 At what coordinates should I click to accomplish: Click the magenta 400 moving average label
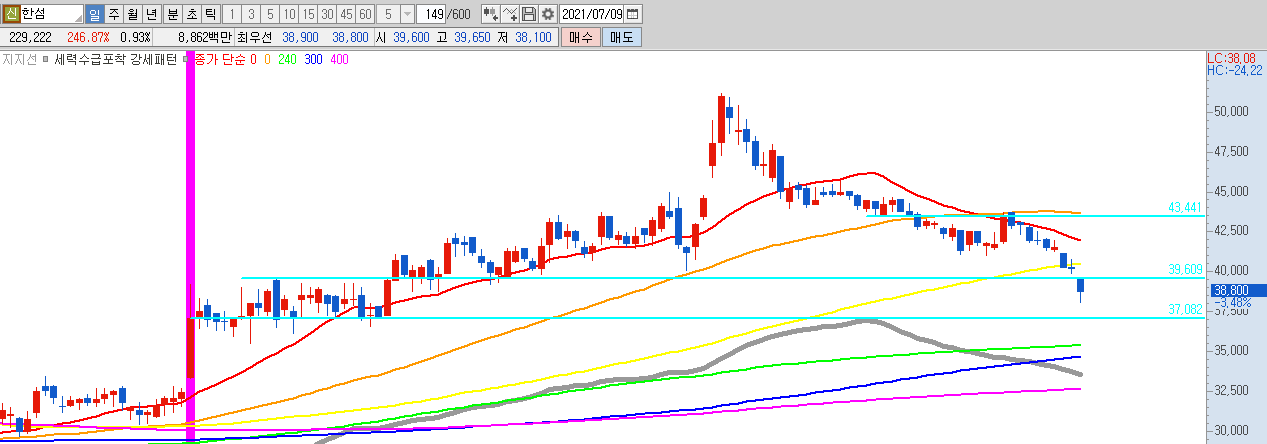(339, 60)
